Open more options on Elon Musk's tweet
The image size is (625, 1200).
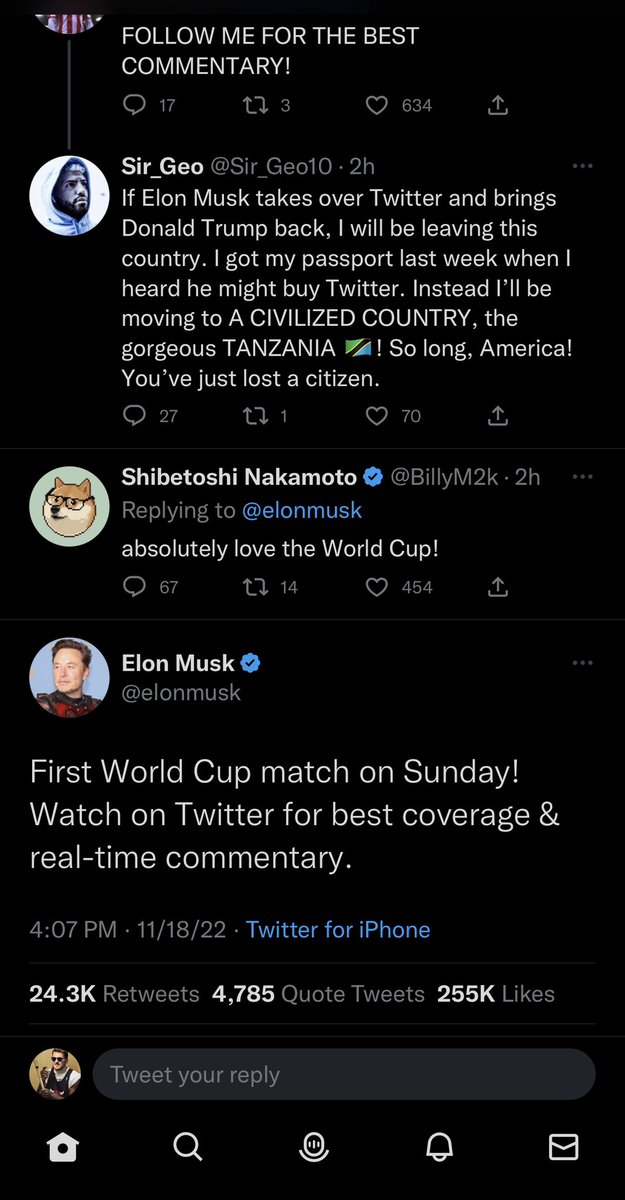(582, 663)
